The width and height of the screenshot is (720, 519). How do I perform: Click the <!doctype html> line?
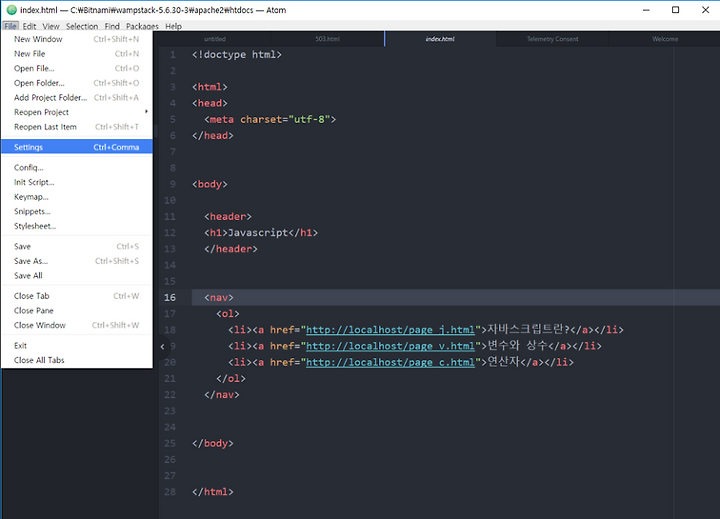(237, 55)
